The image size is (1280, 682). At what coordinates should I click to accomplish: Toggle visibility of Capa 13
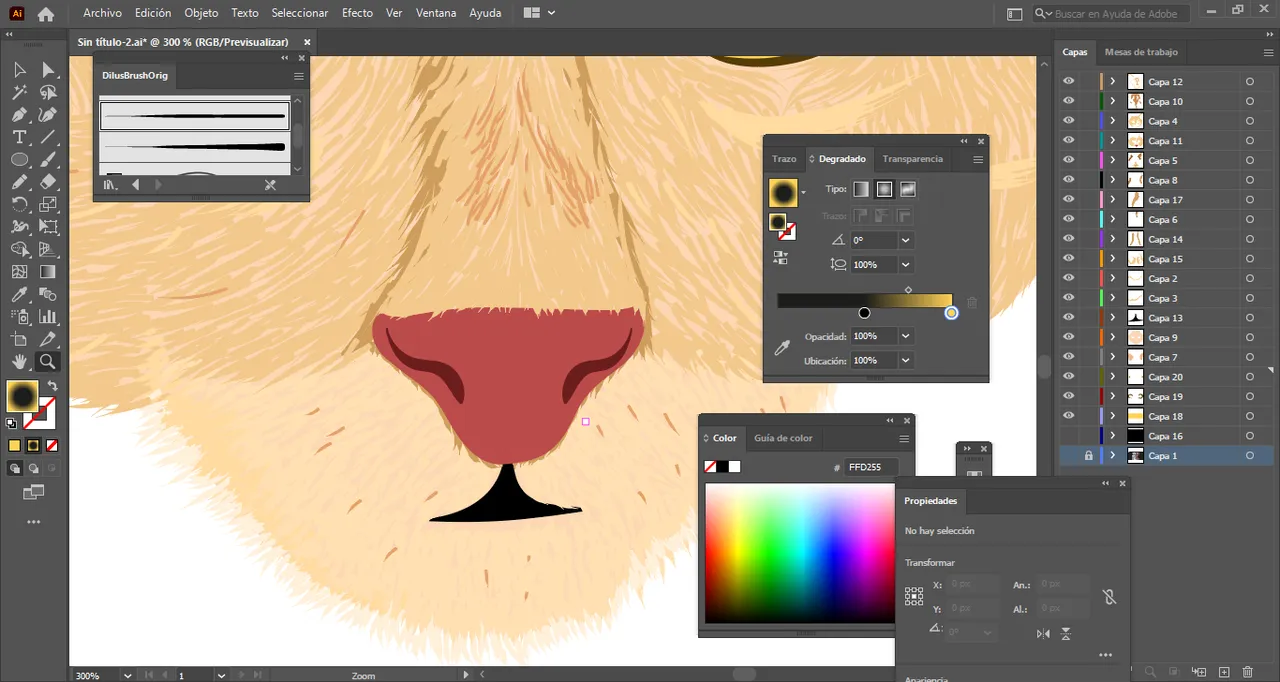click(x=1069, y=318)
